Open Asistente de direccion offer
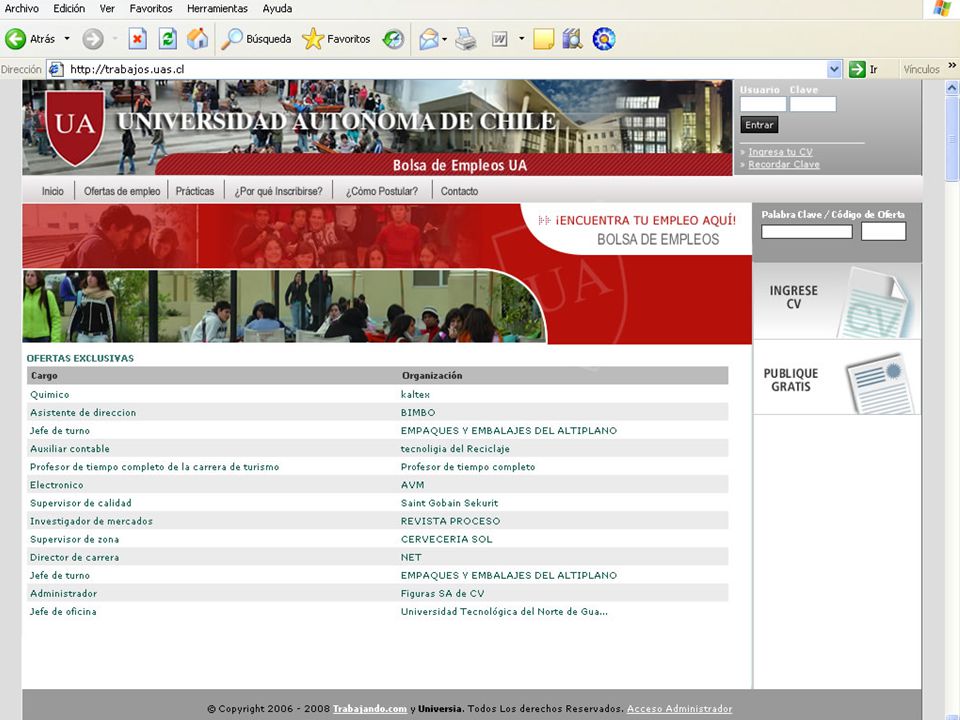The image size is (960, 720). pyautogui.click(x=83, y=413)
